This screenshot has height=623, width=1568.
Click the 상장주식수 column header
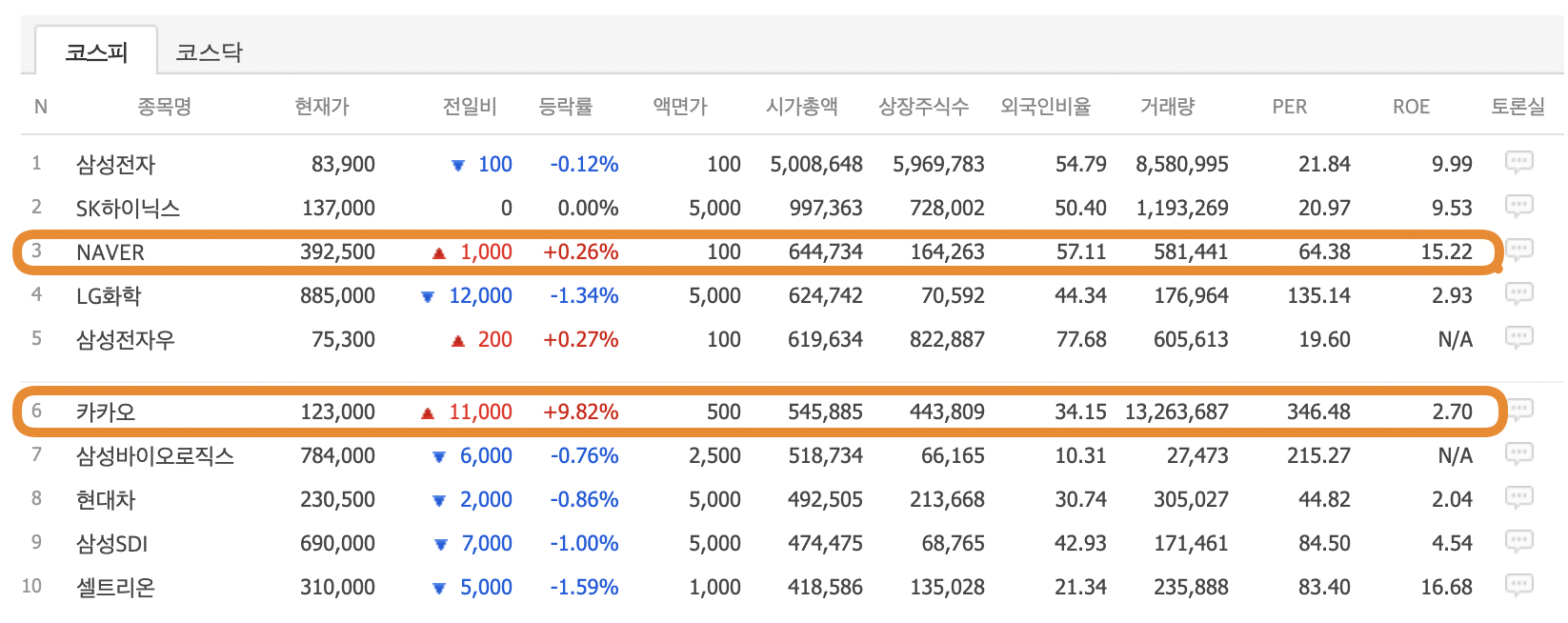click(x=923, y=107)
